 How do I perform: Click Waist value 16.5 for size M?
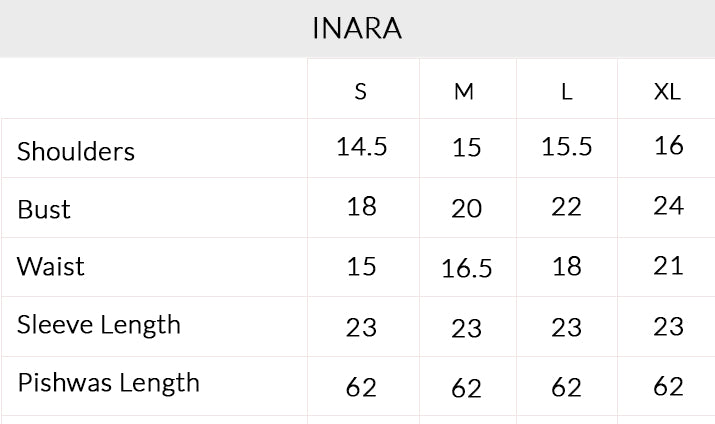click(x=466, y=268)
